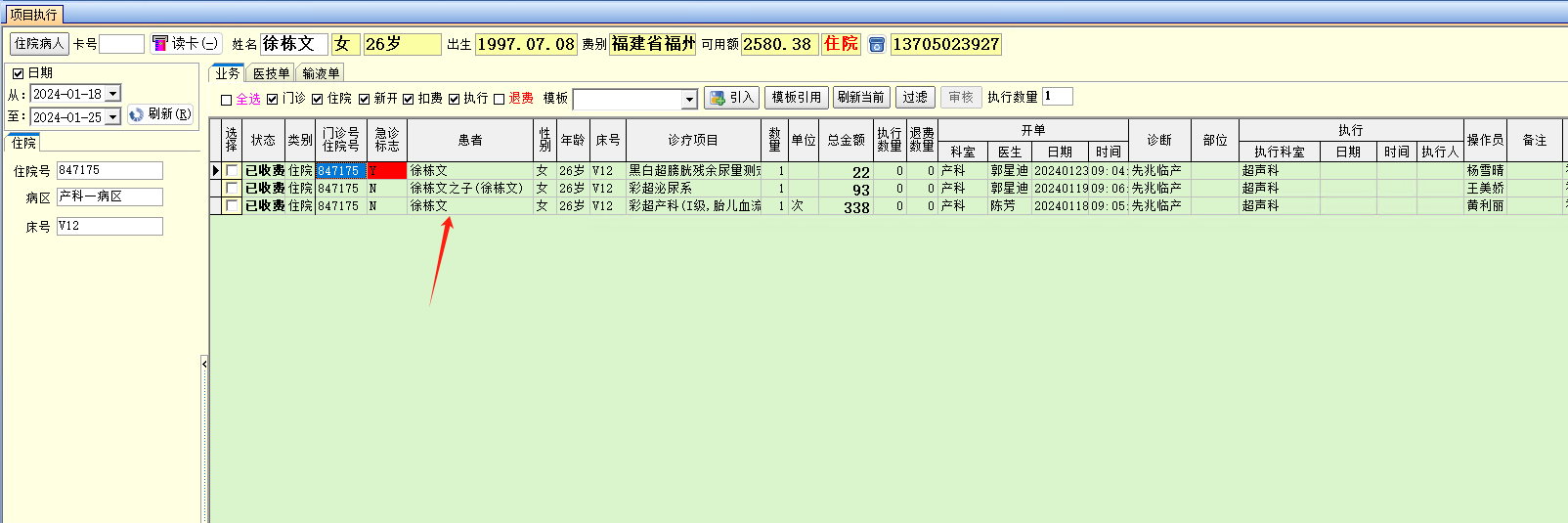The height and width of the screenshot is (523, 1568).
Task: Click the 彩超泌尿系 item cell
Action: click(x=694, y=188)
